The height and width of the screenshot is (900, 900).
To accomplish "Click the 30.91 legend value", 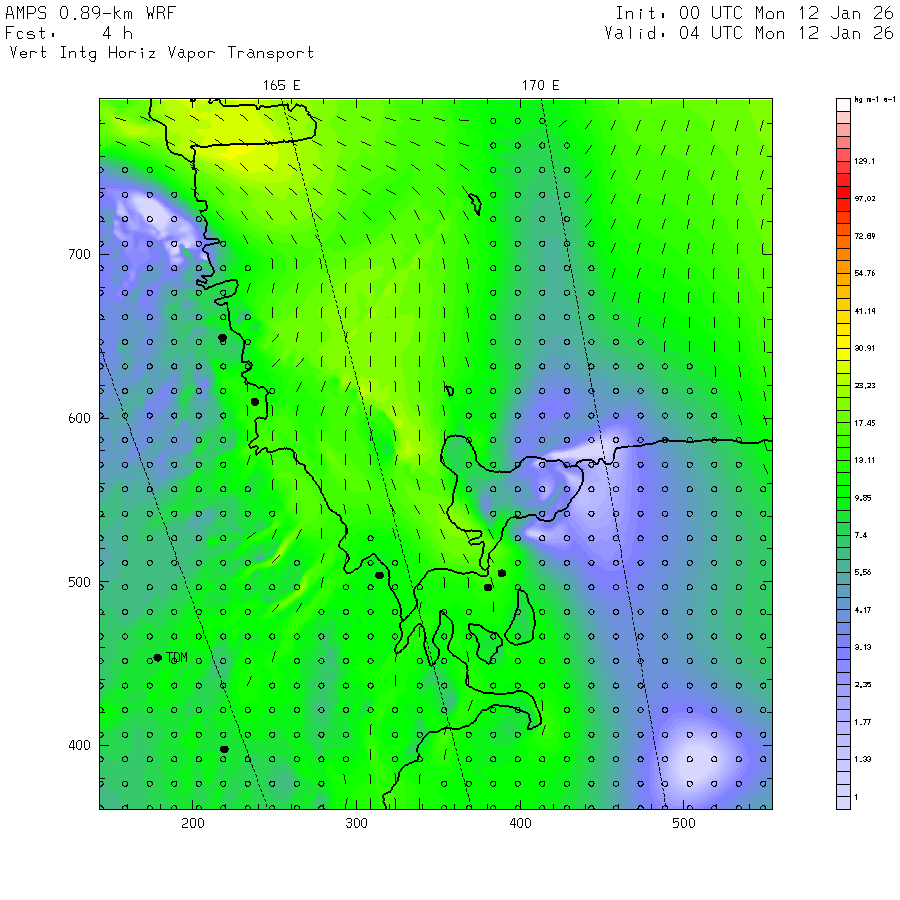I will coord(864,348).
